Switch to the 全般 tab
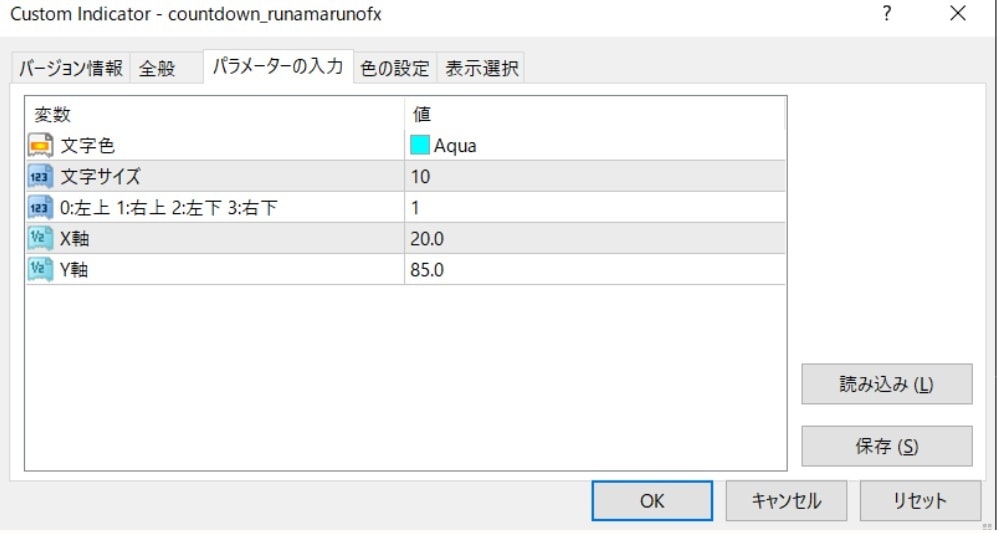997x533 pixels. click(x=167, y=69)
